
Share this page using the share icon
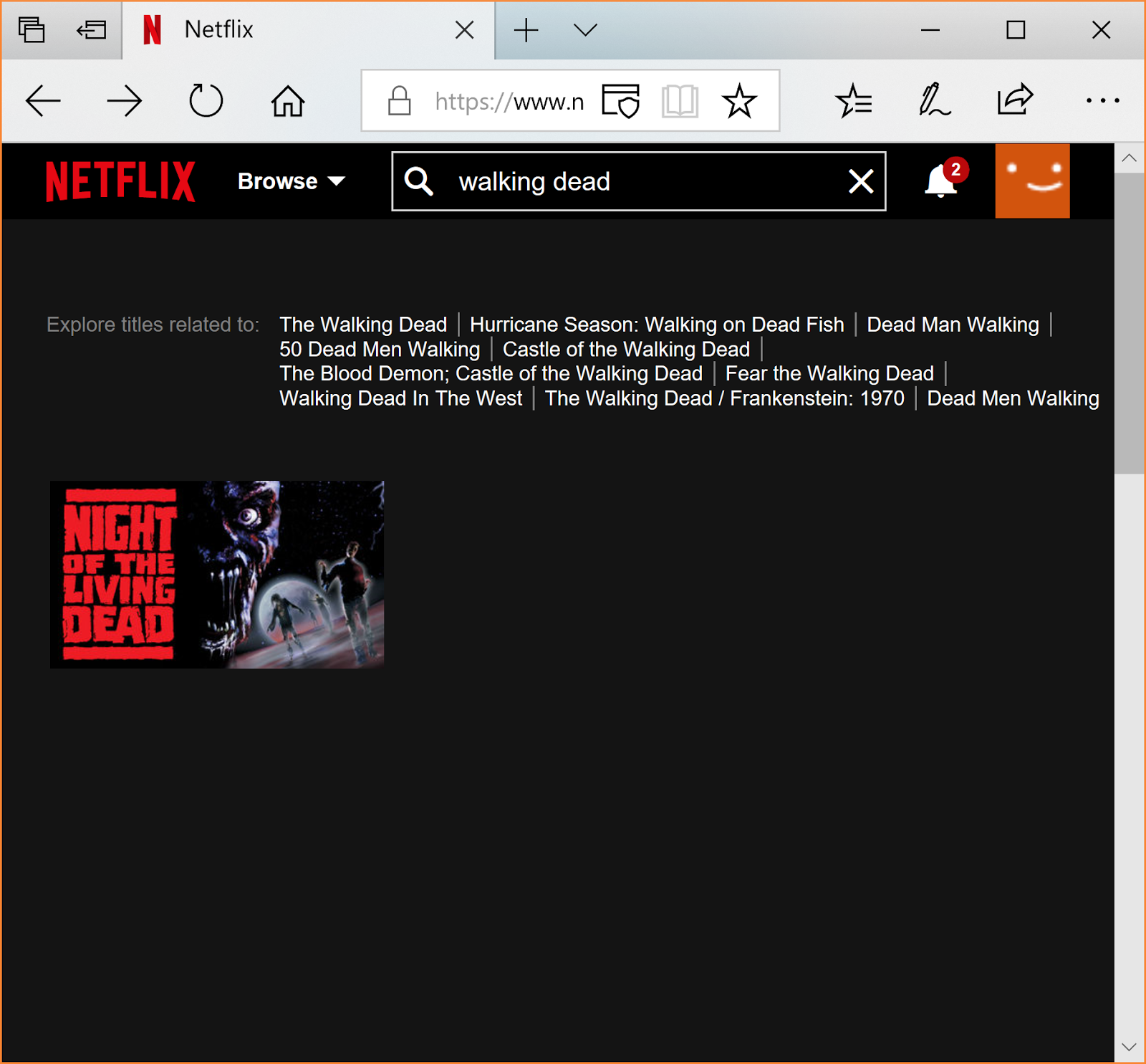(x=1015, y=100)
